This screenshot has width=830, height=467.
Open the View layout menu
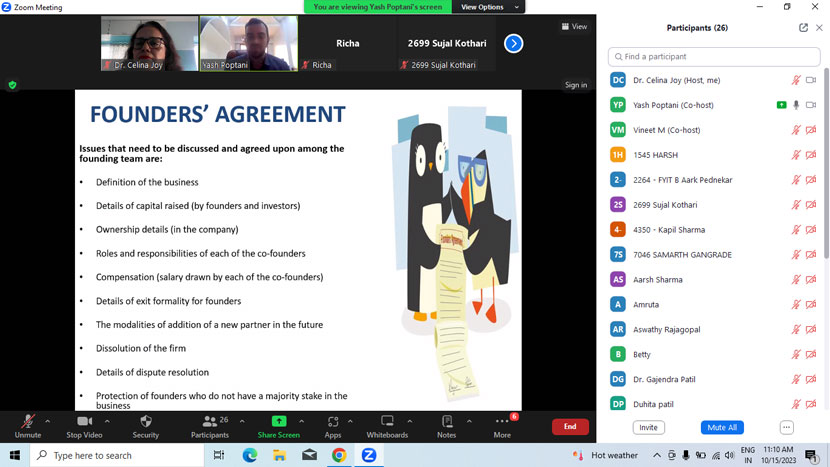pyautogui.click(x=574, y=27)
